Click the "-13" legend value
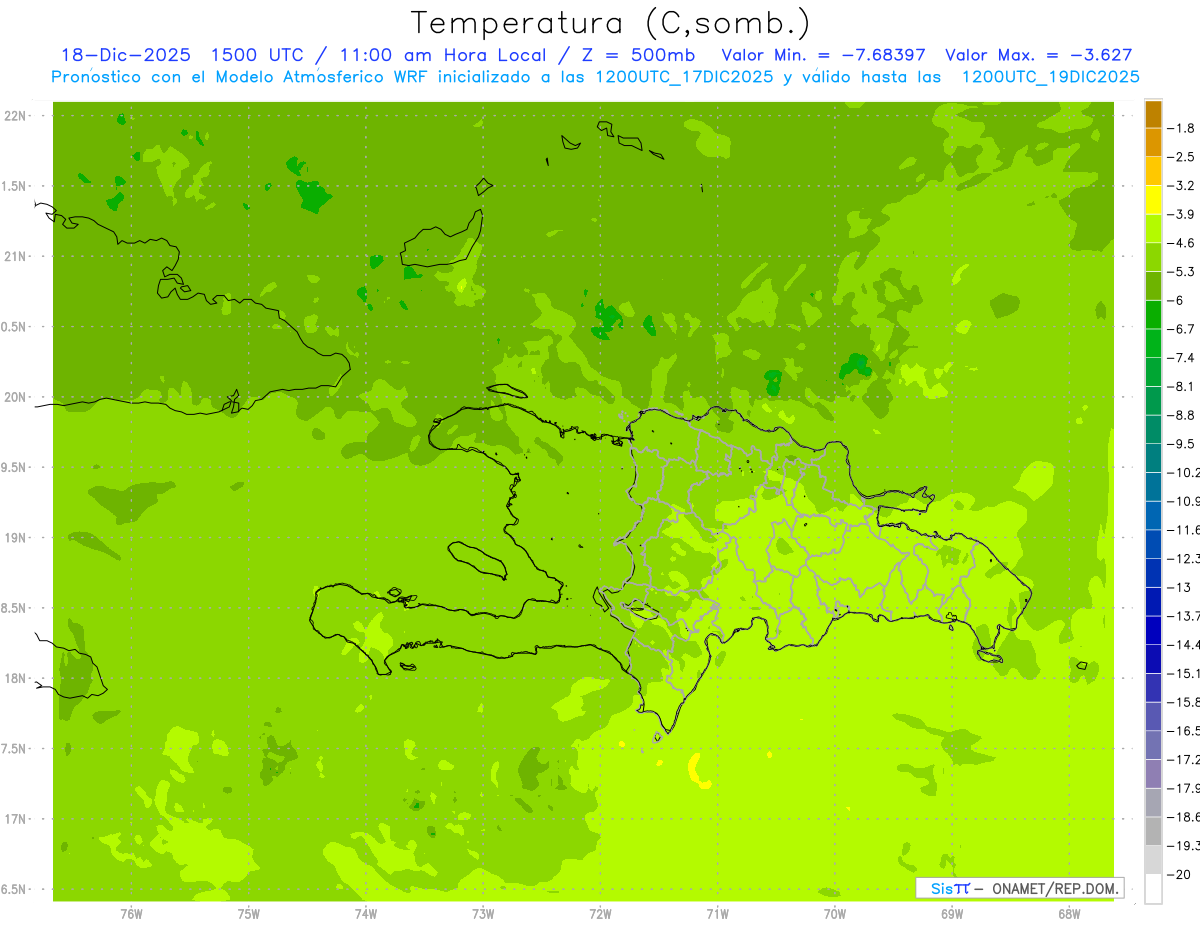The width and height of the screenshot is (1200, 927). click(x=1179, y=587)
